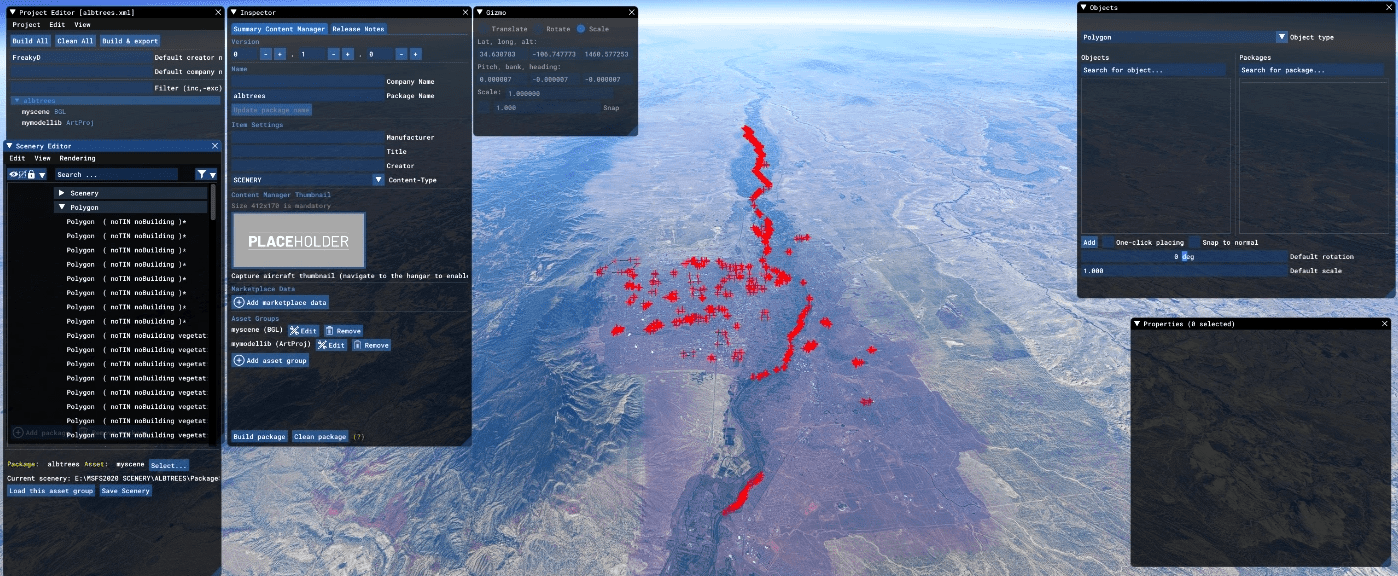Click the Add asset group plus icon
The width and height of the screenshot is (1398, 576).
tap(239, 361)
